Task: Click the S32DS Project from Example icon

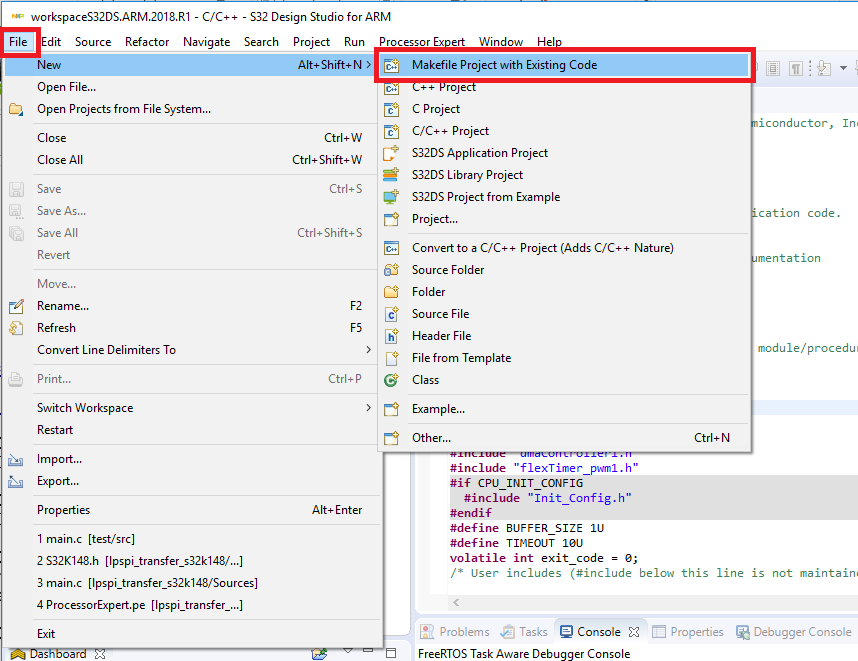Action: click(x=391, y=196)
